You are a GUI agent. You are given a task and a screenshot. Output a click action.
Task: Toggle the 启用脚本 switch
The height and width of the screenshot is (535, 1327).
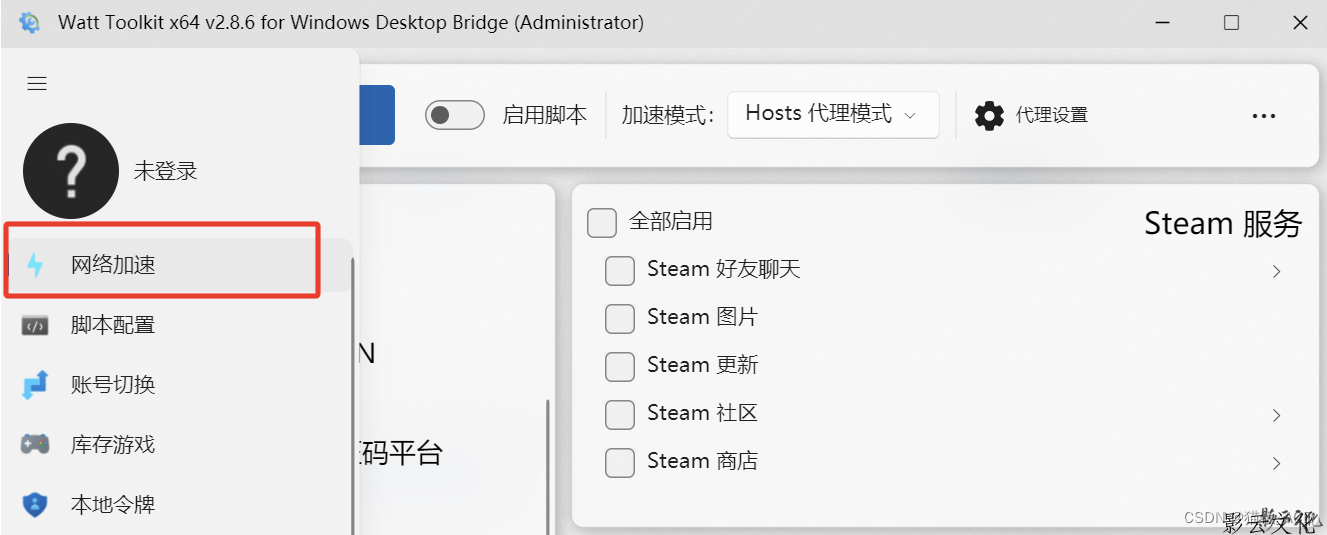(x=454, y=115)
